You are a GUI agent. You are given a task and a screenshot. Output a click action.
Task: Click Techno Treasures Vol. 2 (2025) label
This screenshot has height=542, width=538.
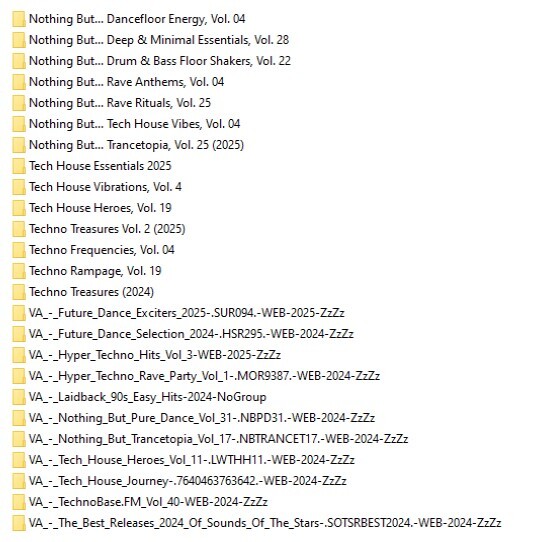[x=107, y=229]
